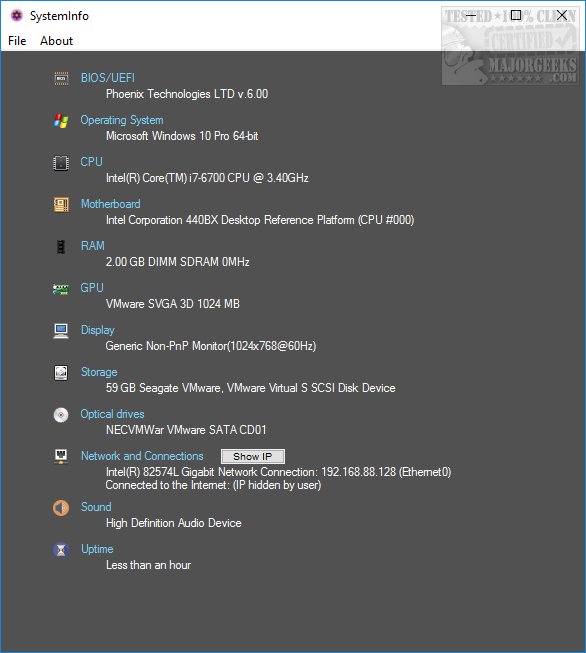
Task: Open the Storage heading link
Action: (99, 372)
